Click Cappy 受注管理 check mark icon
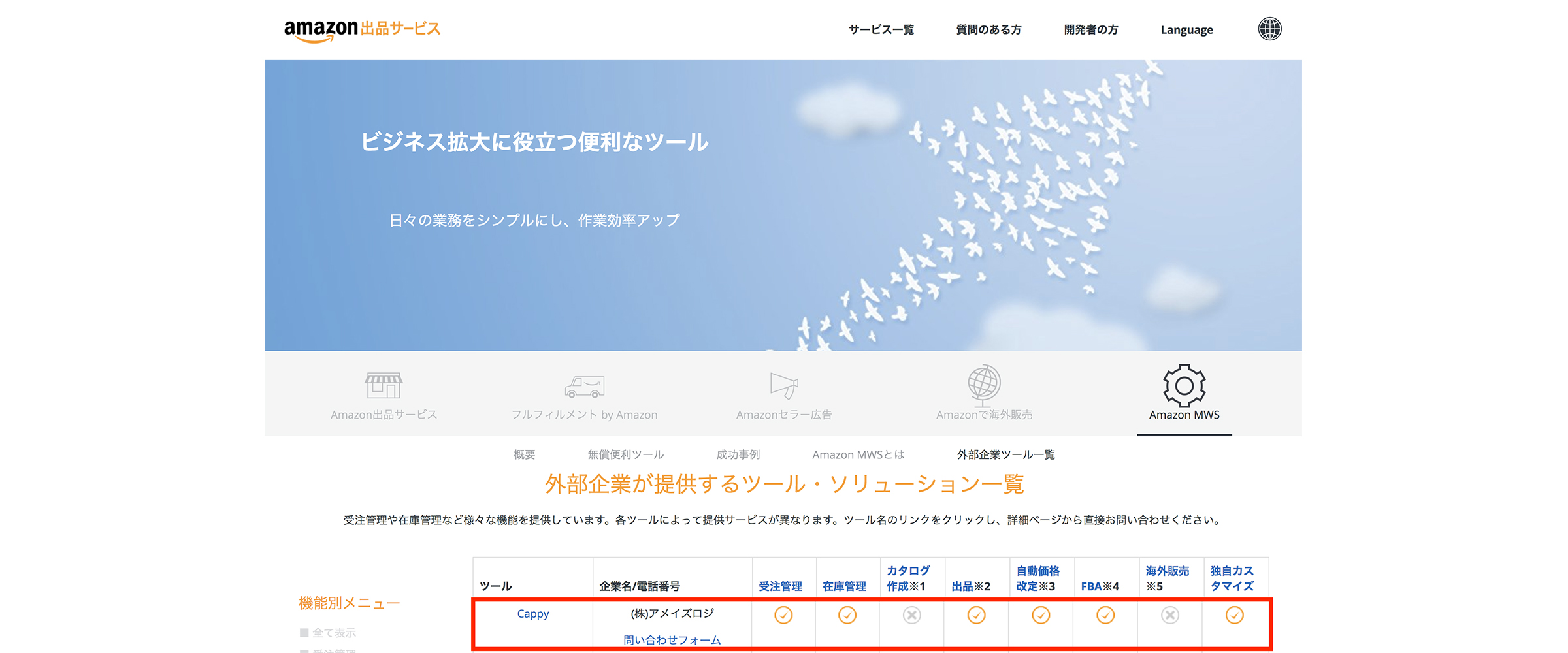The image size is (1568, 653). [783, 615]
